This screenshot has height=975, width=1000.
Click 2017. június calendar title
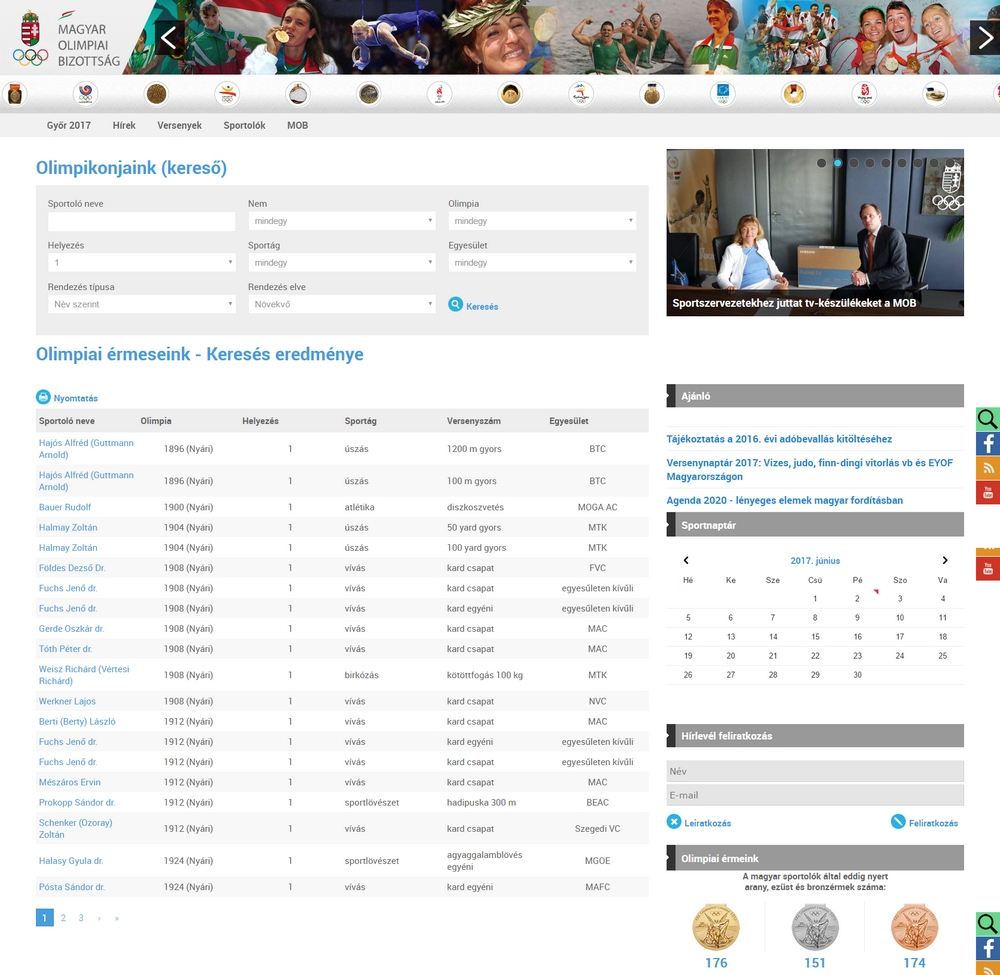tap(815, 561)
